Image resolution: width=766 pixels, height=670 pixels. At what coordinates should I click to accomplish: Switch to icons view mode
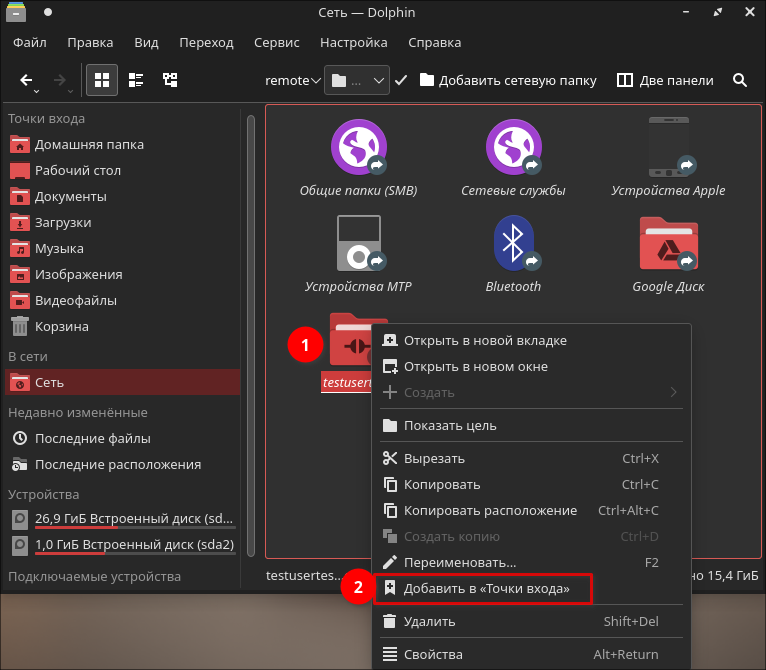[x=102, y=80]
